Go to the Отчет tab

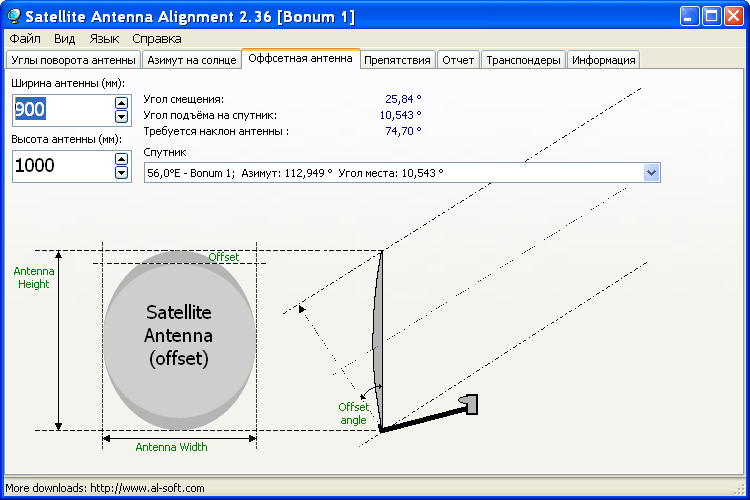[458, 60]
